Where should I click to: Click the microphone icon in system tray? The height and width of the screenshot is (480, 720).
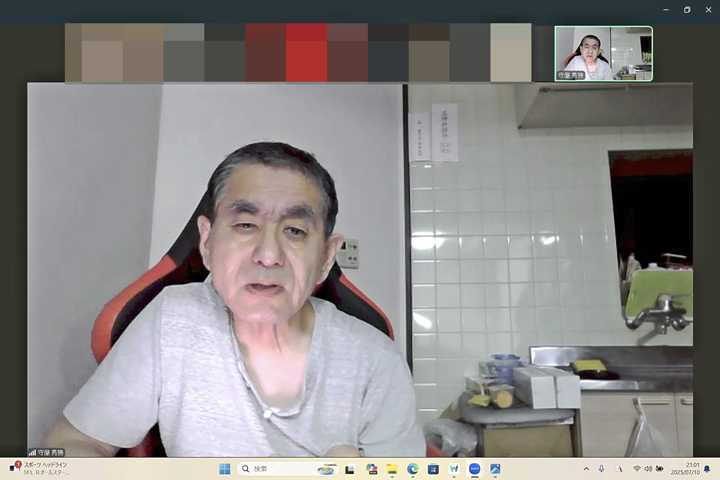coord(601,468)
